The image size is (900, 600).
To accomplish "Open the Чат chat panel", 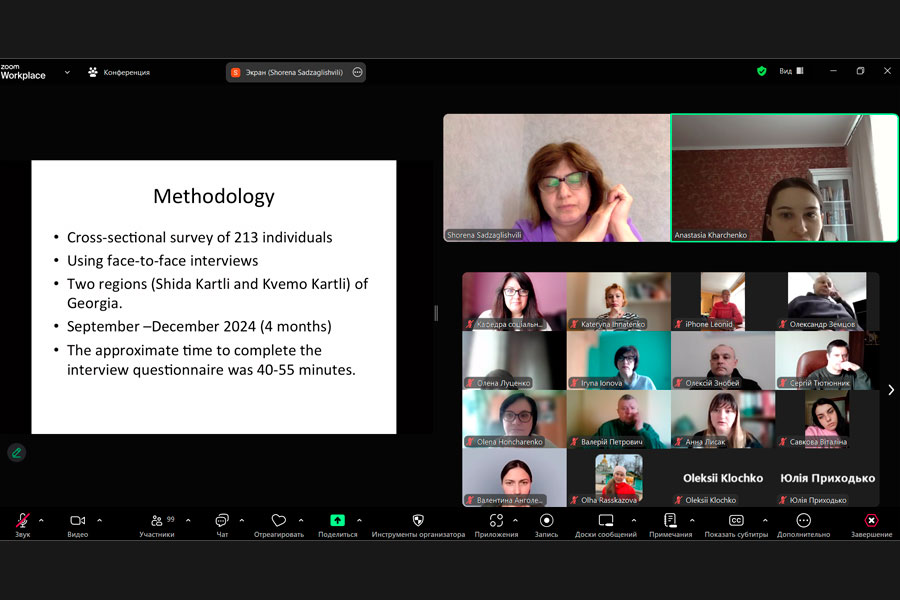I will (x=222, y=521).
